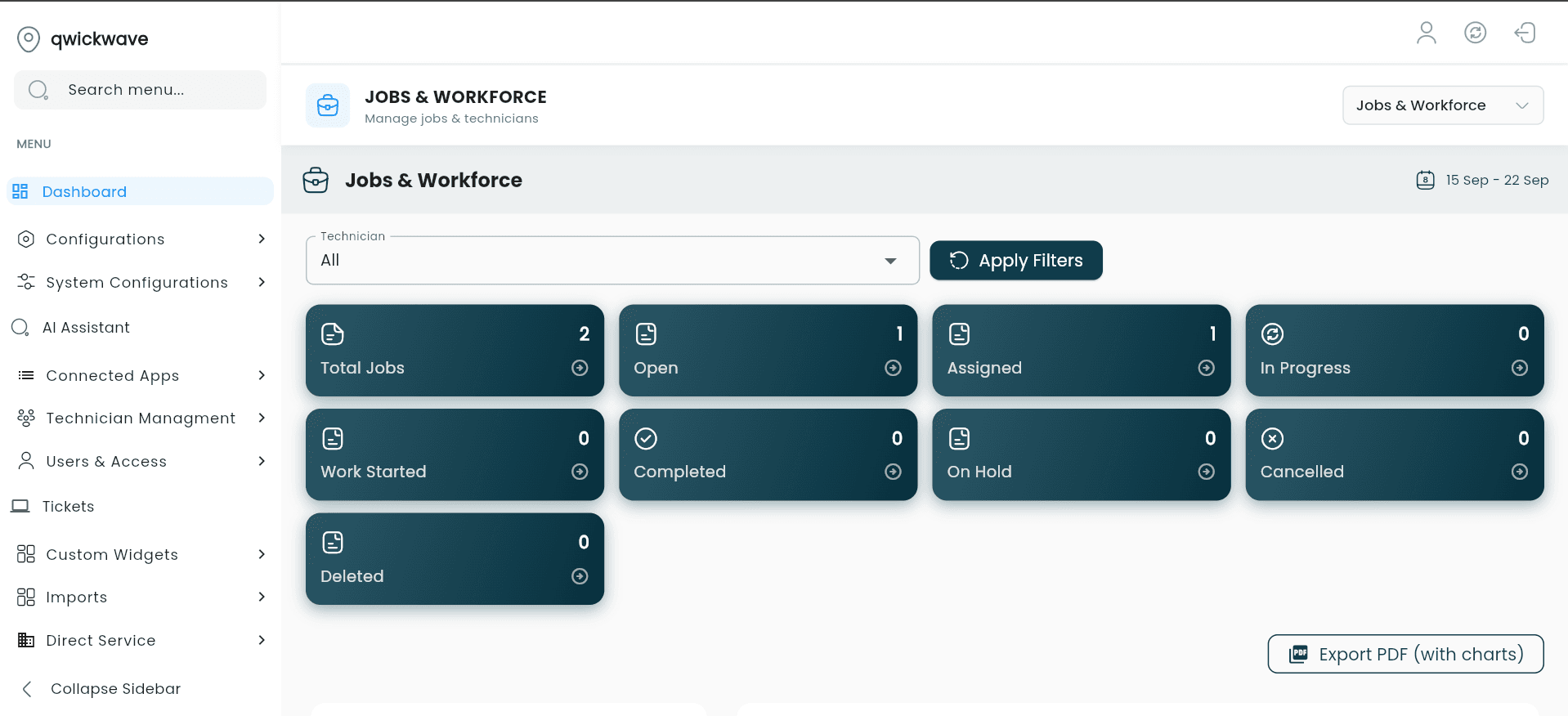1568x716 pixels.
Task: Click the 15 Sep - 22 Sep date range
Action: [1497, 180]
